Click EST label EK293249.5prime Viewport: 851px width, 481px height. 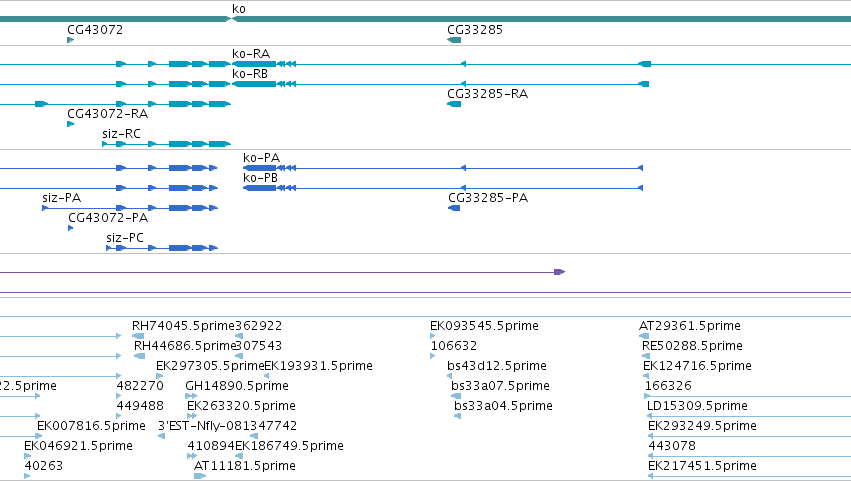[702, 426]
